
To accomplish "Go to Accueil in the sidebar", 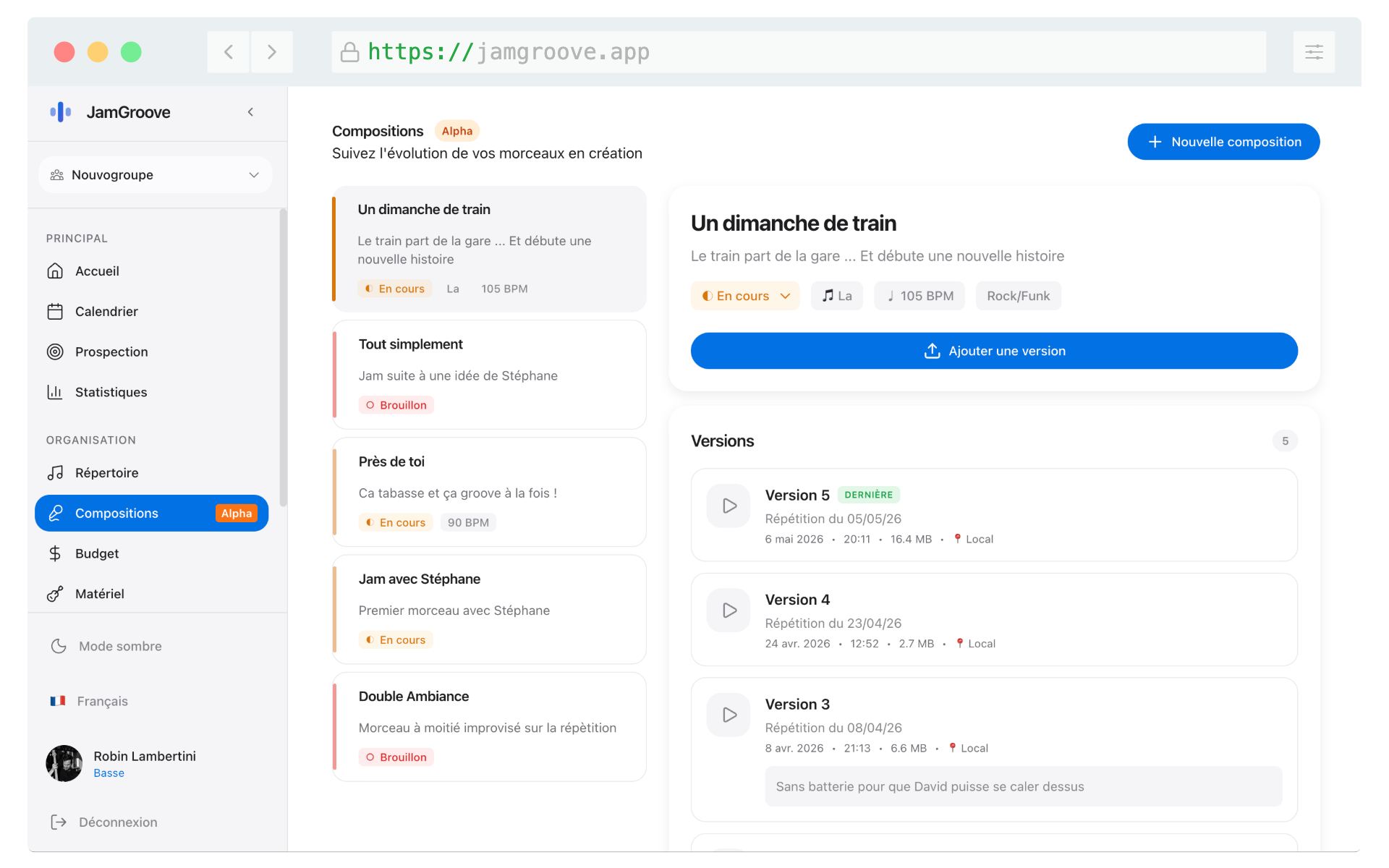I will click(x=151, y=271).
